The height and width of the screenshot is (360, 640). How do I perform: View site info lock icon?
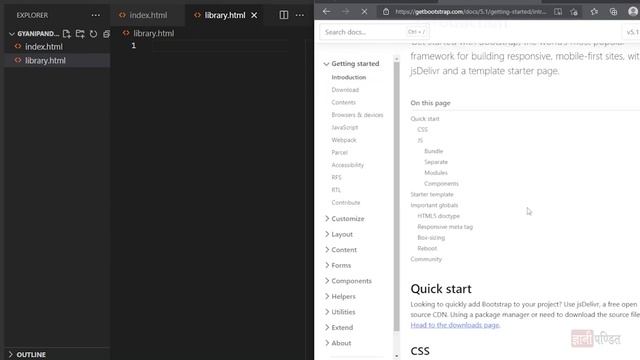pos(386,12)
